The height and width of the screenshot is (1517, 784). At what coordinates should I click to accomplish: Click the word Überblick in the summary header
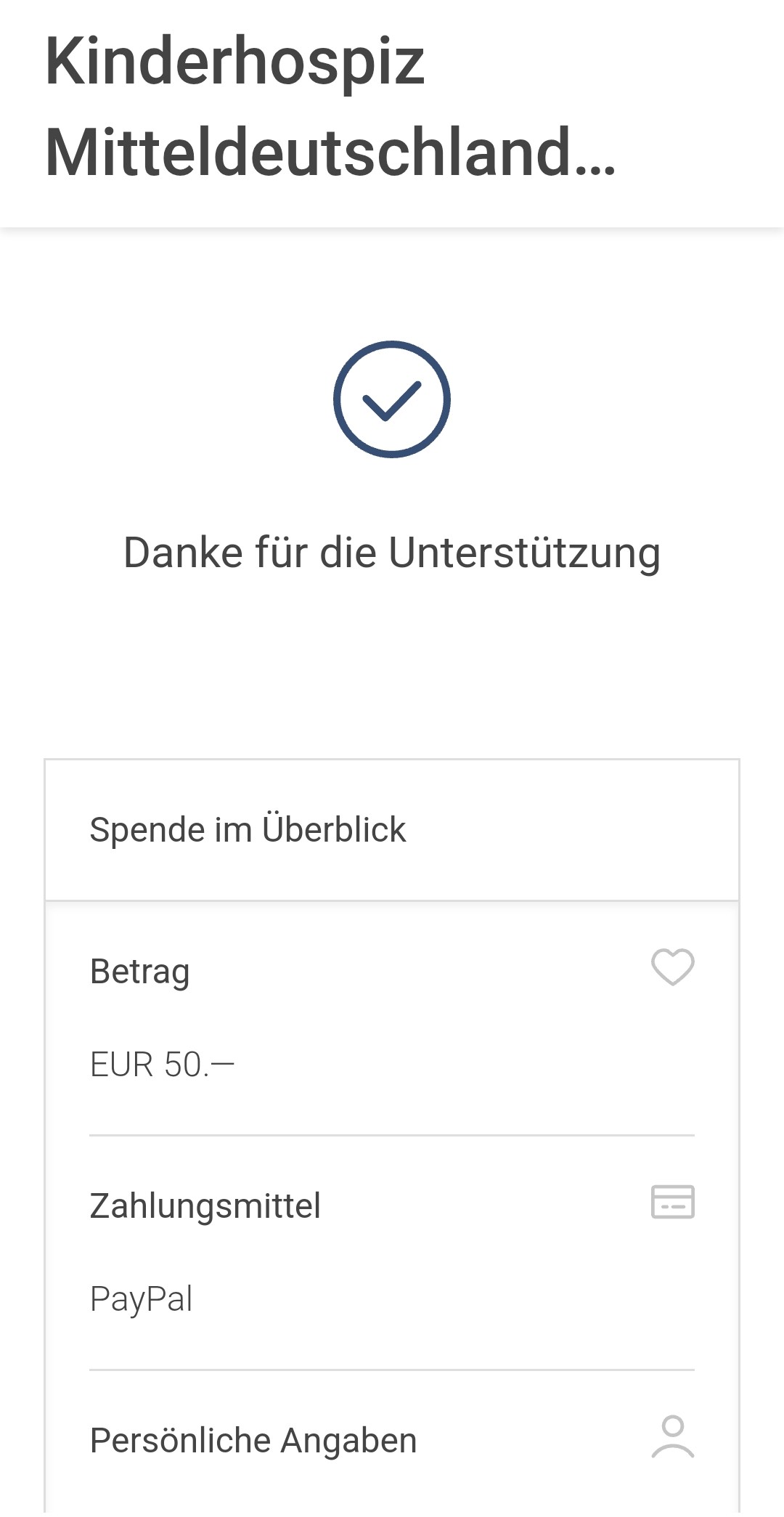(x=334, y=829)
